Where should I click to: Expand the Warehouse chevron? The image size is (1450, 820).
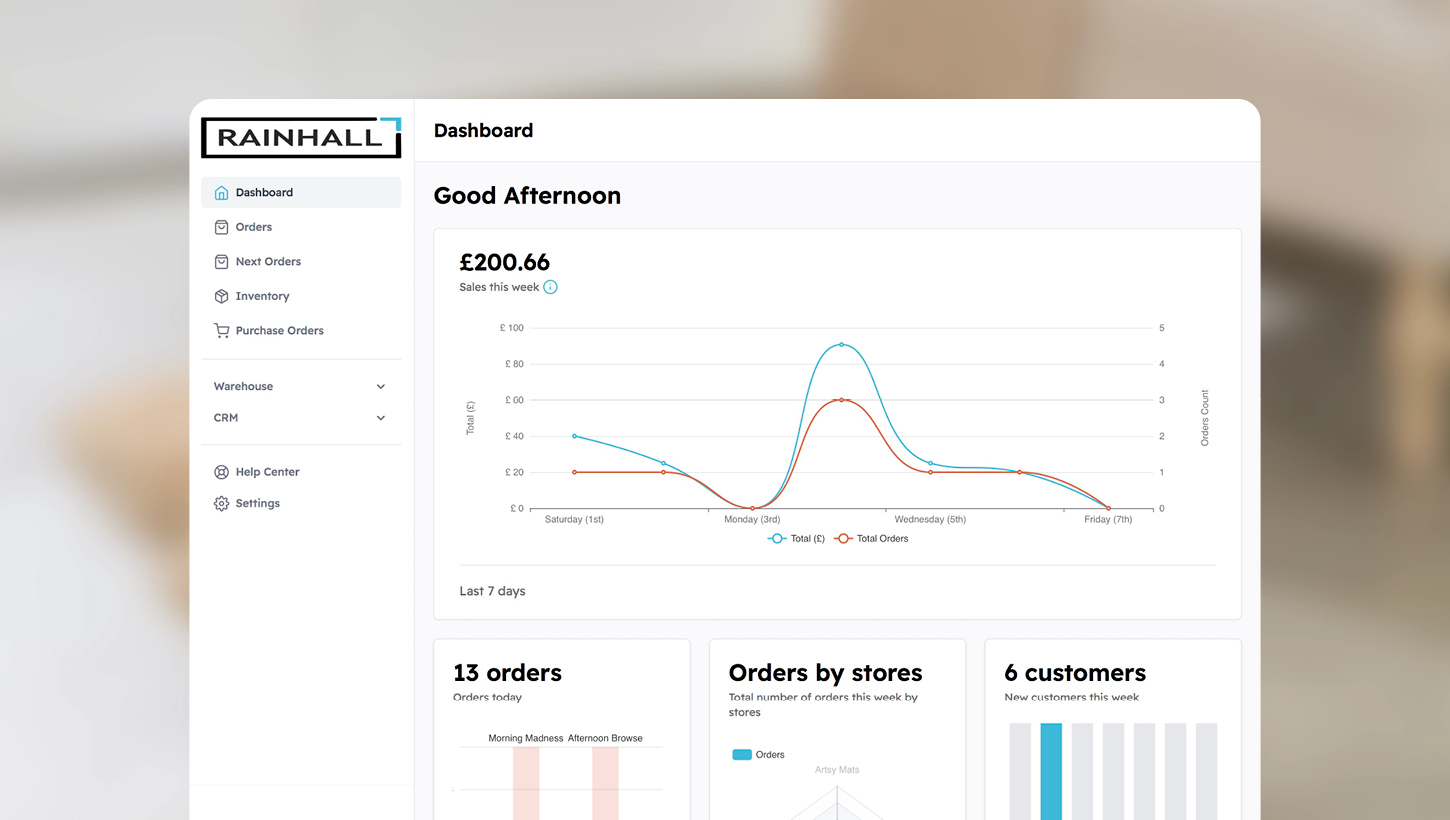tap(381, 387)
